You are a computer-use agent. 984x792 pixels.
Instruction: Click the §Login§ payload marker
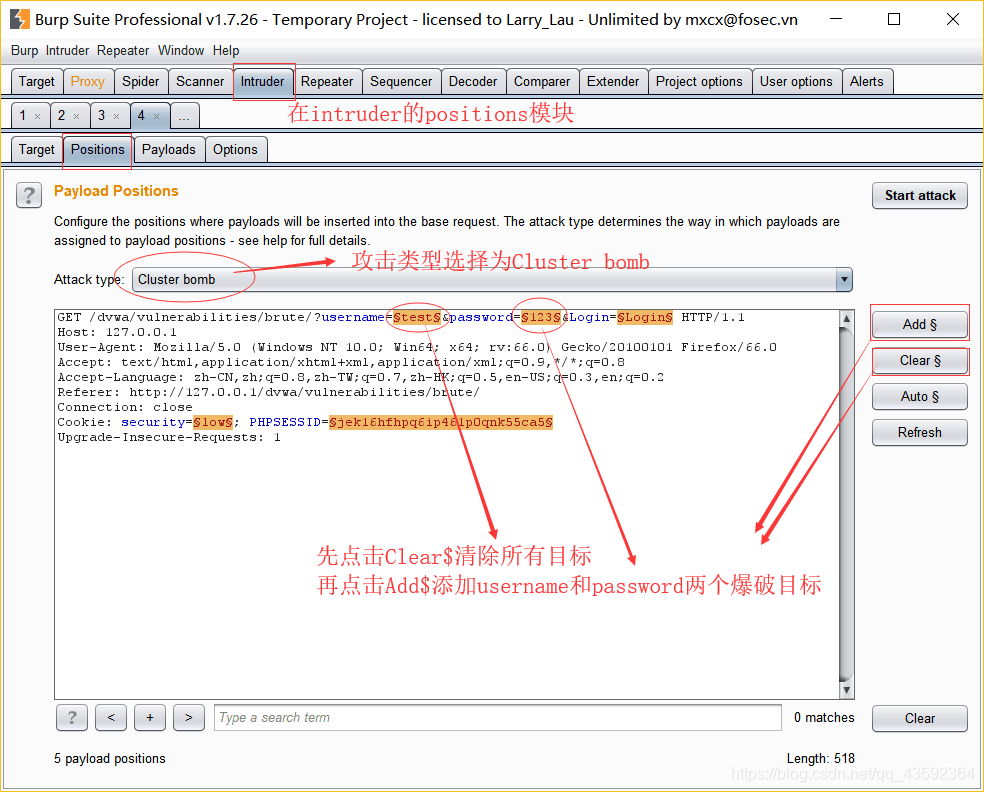point(645,318)
